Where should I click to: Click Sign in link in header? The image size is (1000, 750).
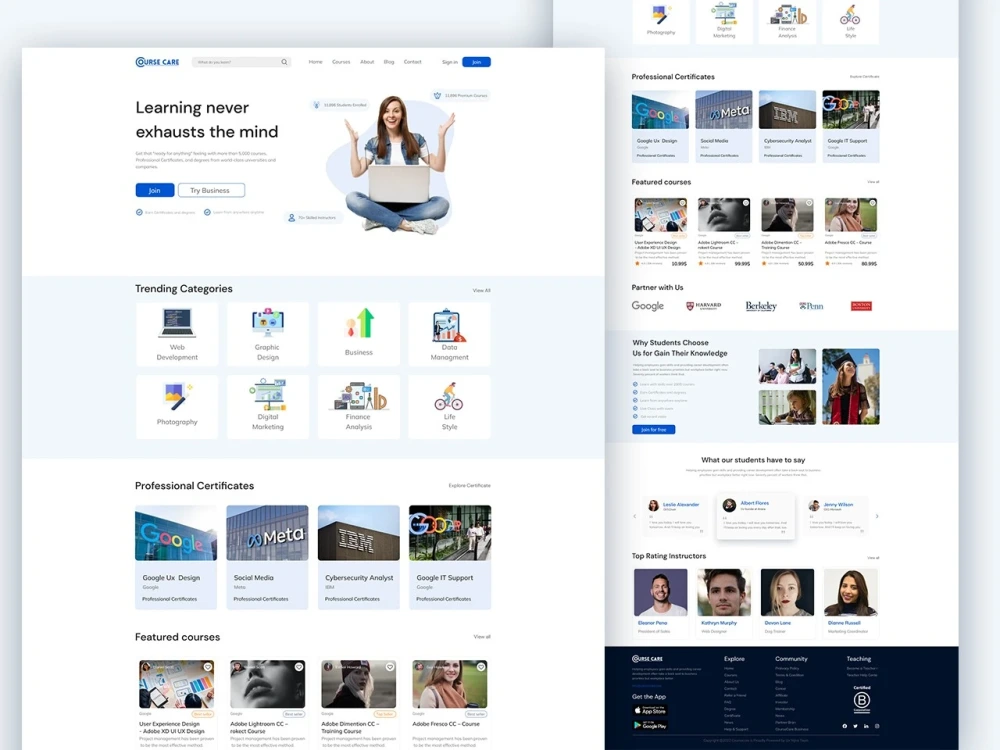[450, 62]
